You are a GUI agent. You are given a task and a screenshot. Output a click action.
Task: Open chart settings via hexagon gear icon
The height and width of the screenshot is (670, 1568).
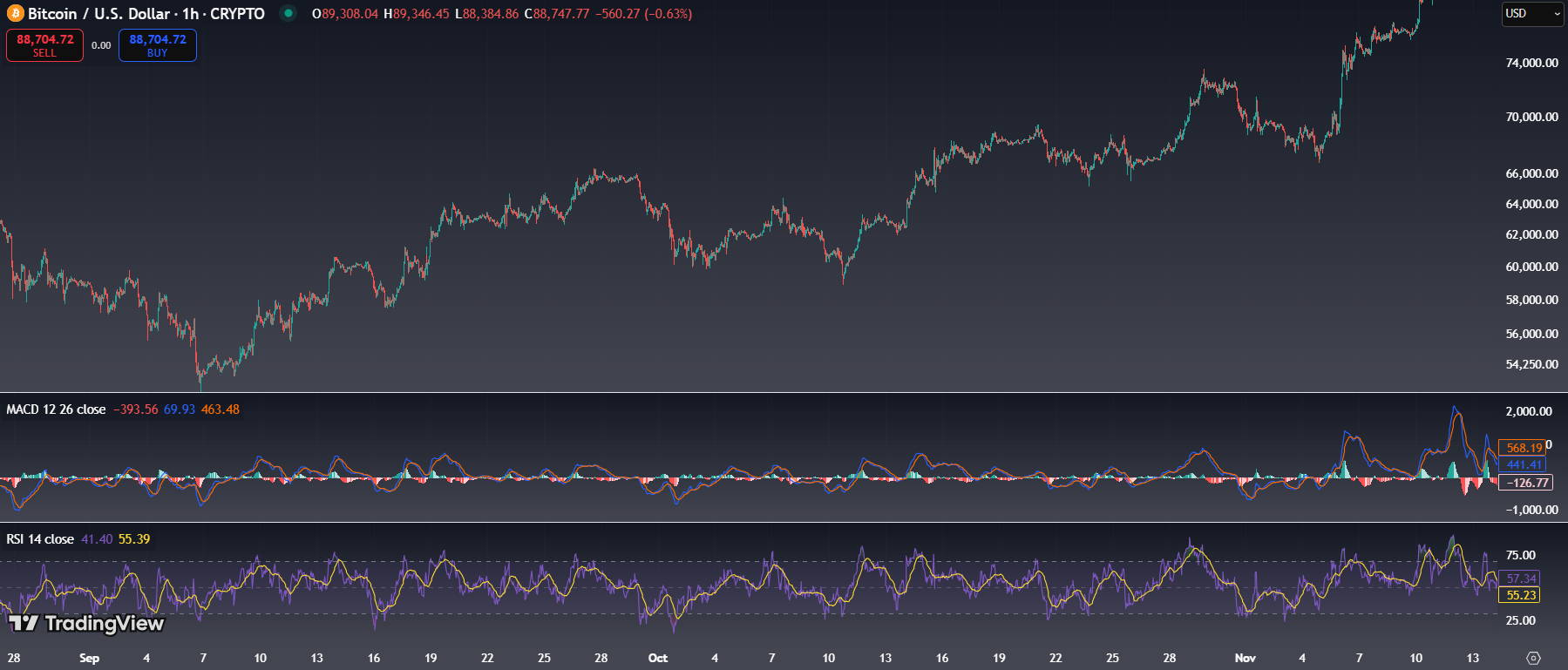click(x=1533, y=658)
